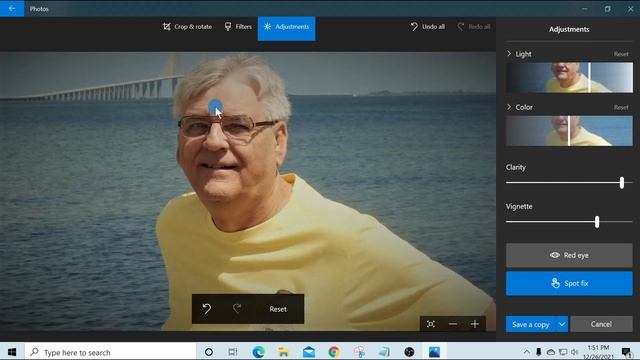Open Cortana from the taskbar
The width and height of the screenshot is (640, 360).
click(209, 352)
